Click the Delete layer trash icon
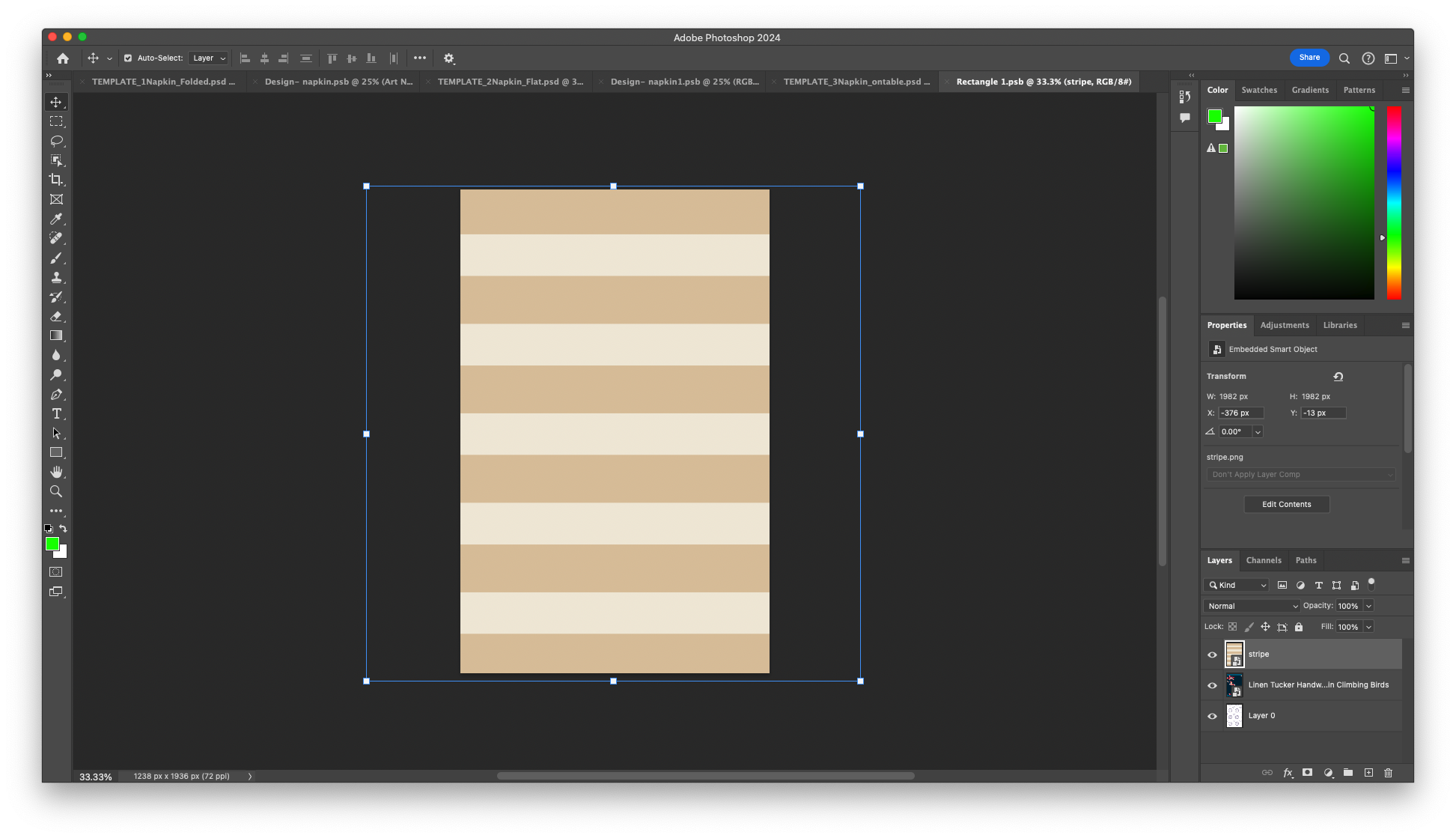This screenshot has height=838, width=1456. coord(1388,772)
